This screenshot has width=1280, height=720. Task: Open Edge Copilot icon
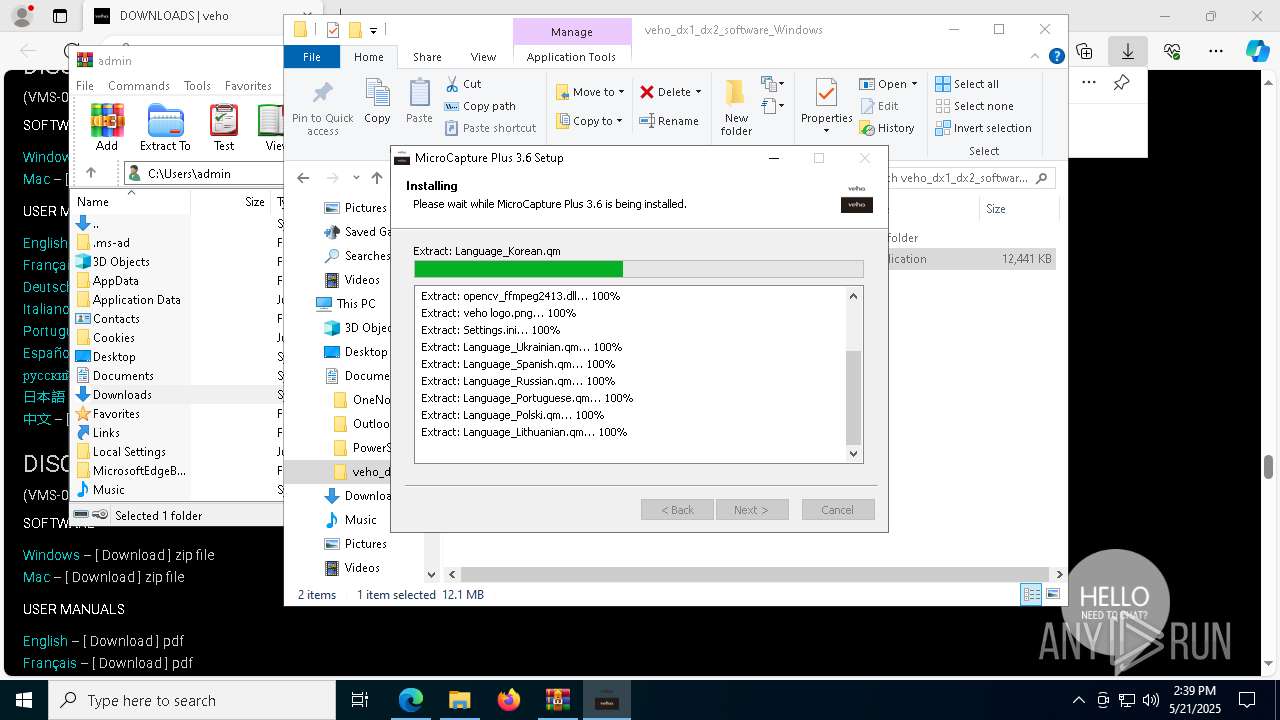click(1258, 50)
